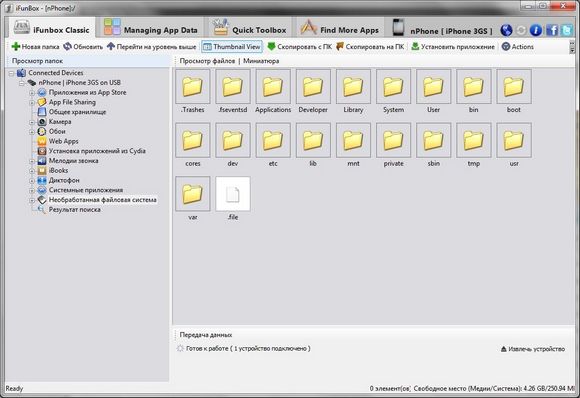
Task: Expand the Диктофон tree node
Action: 32,181
